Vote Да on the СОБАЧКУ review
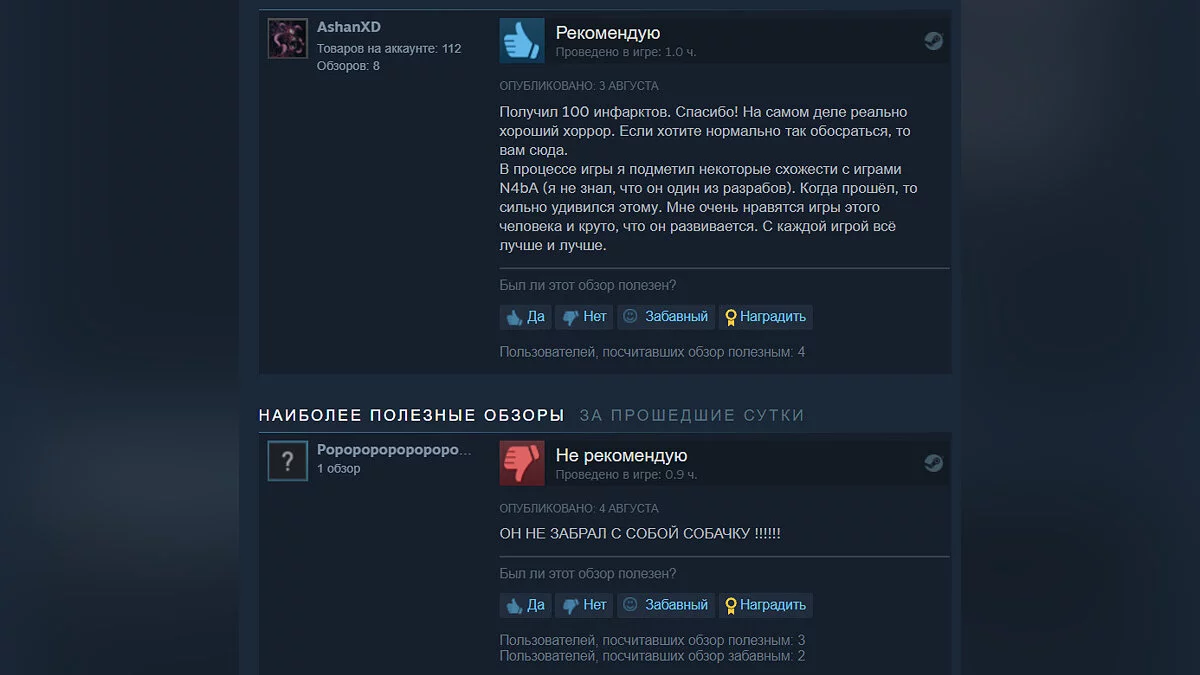 (x=525, y=605)
